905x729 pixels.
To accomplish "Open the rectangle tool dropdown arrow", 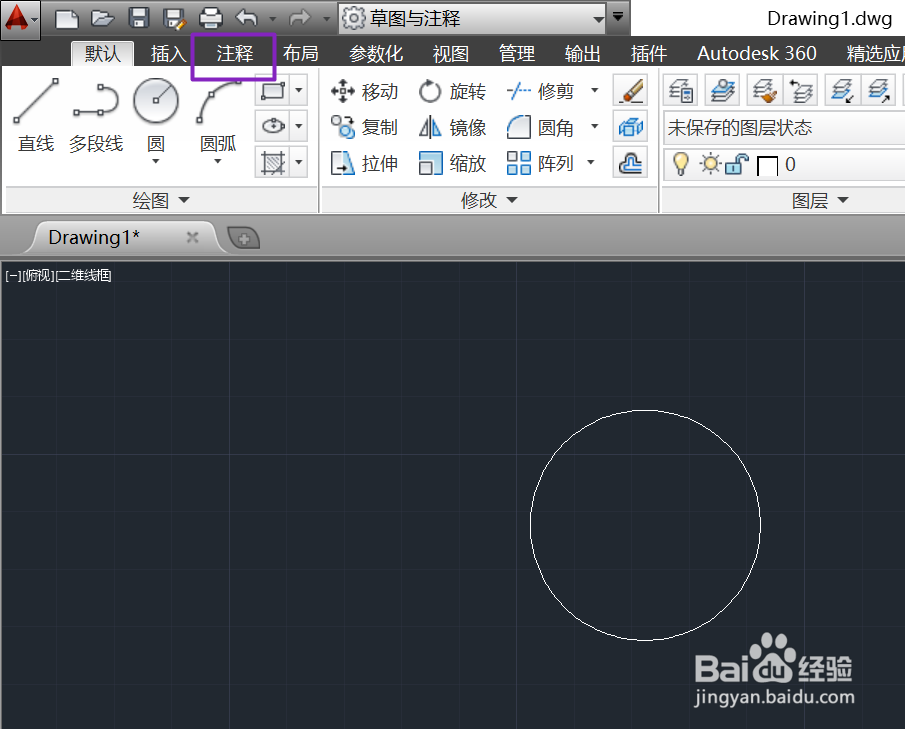I will pyautogui.click(x=298, y=91).
